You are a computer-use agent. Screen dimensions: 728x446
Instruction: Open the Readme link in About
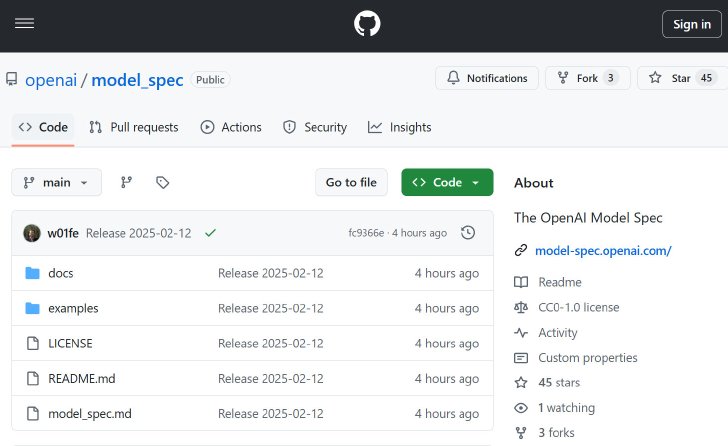[560, 282]
